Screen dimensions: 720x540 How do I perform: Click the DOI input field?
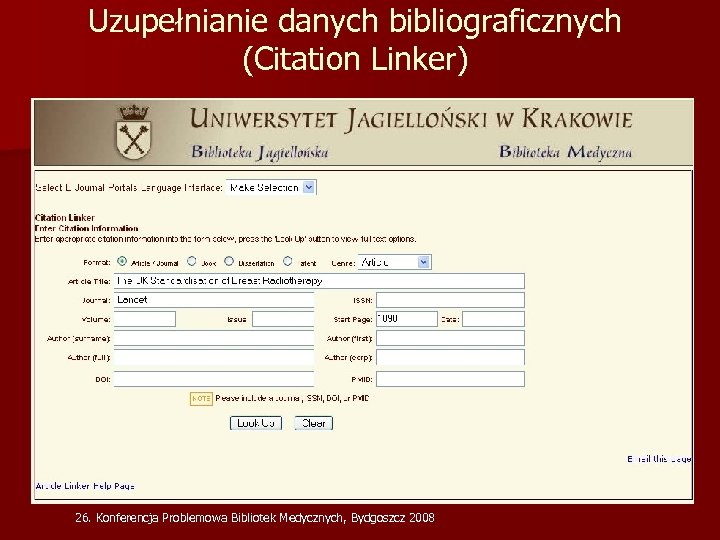click(214, 379)
